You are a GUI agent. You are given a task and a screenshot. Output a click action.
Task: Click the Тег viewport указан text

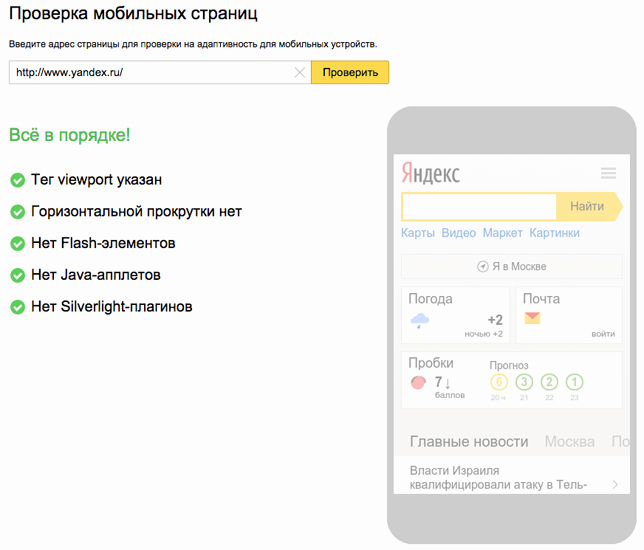97,180
